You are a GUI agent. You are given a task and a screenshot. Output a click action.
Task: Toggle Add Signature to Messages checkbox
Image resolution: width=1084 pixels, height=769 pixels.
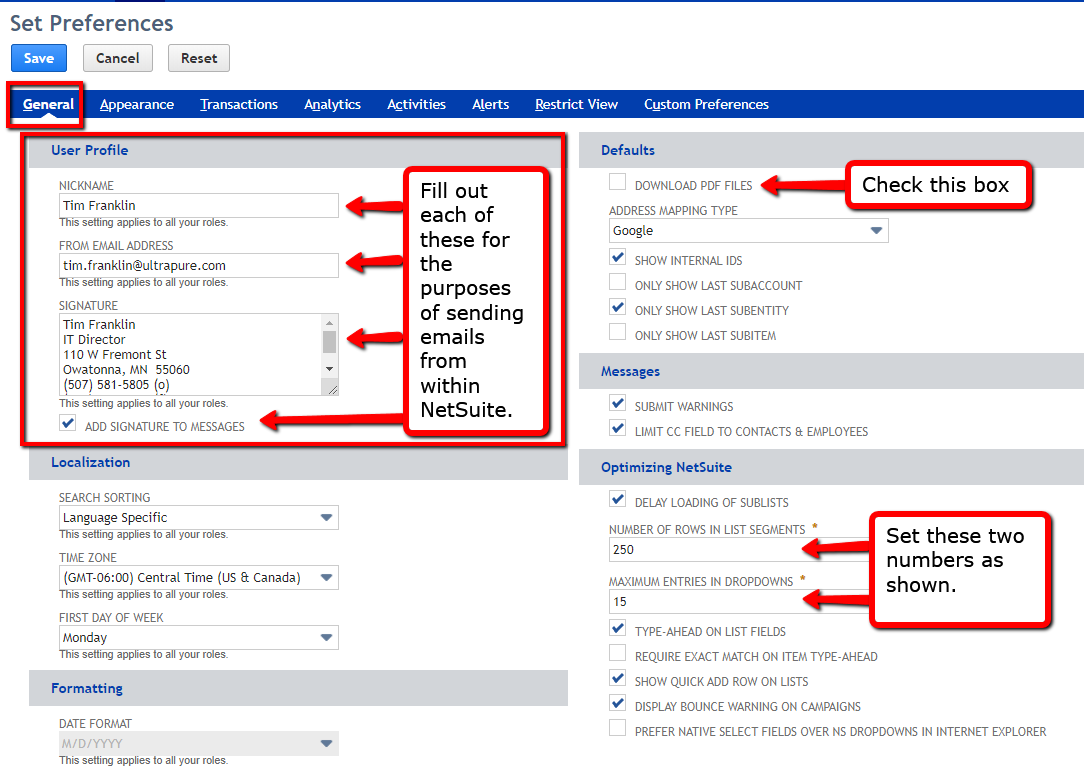coord(68,423)
